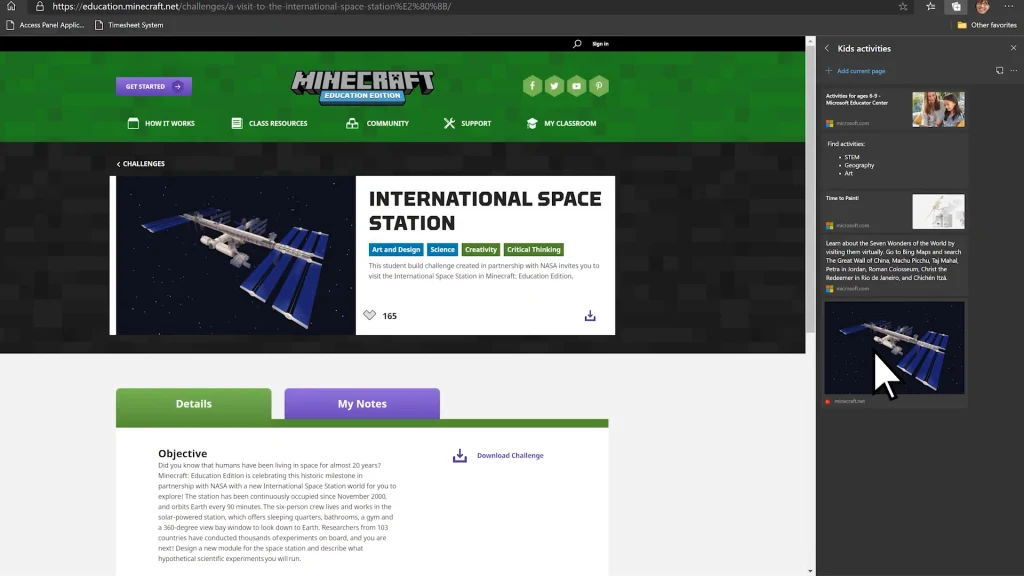Expand the Other favorites folder
This screenshot has height=576, width=1024.
point(987,25)
